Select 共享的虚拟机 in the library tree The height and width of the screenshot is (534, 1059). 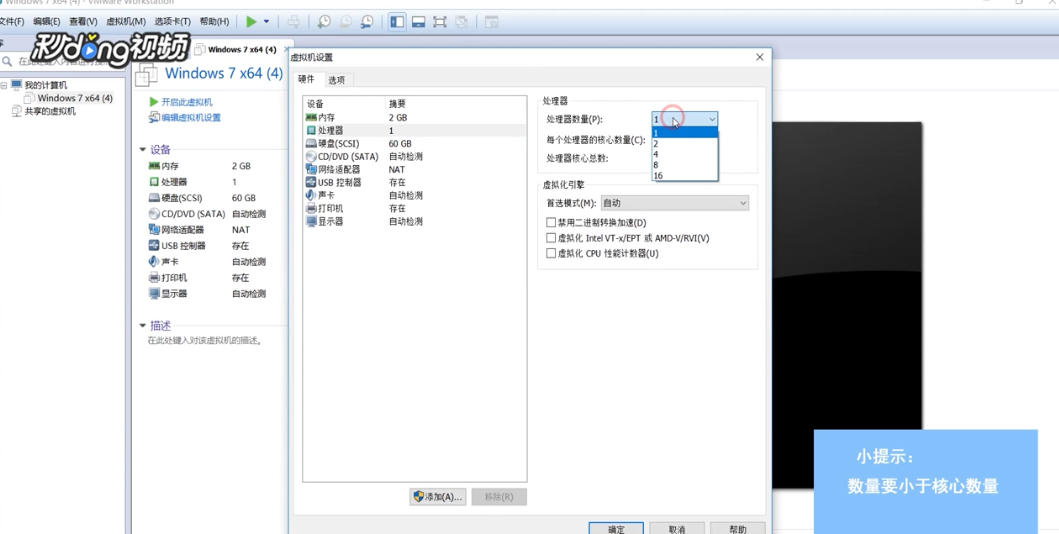click(50, 111)
